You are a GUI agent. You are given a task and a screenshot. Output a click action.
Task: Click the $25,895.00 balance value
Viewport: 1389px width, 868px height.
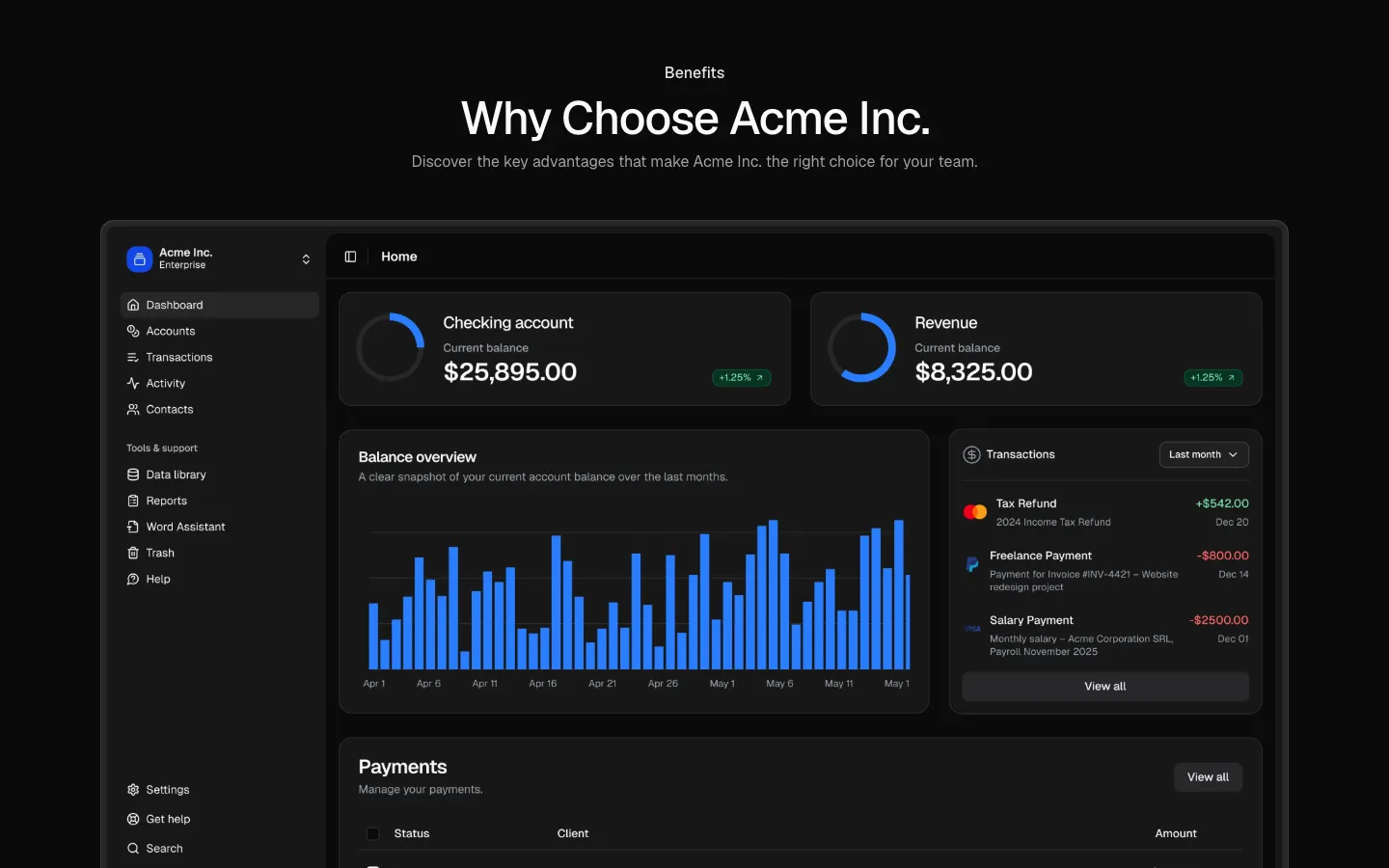pos(510,372)
